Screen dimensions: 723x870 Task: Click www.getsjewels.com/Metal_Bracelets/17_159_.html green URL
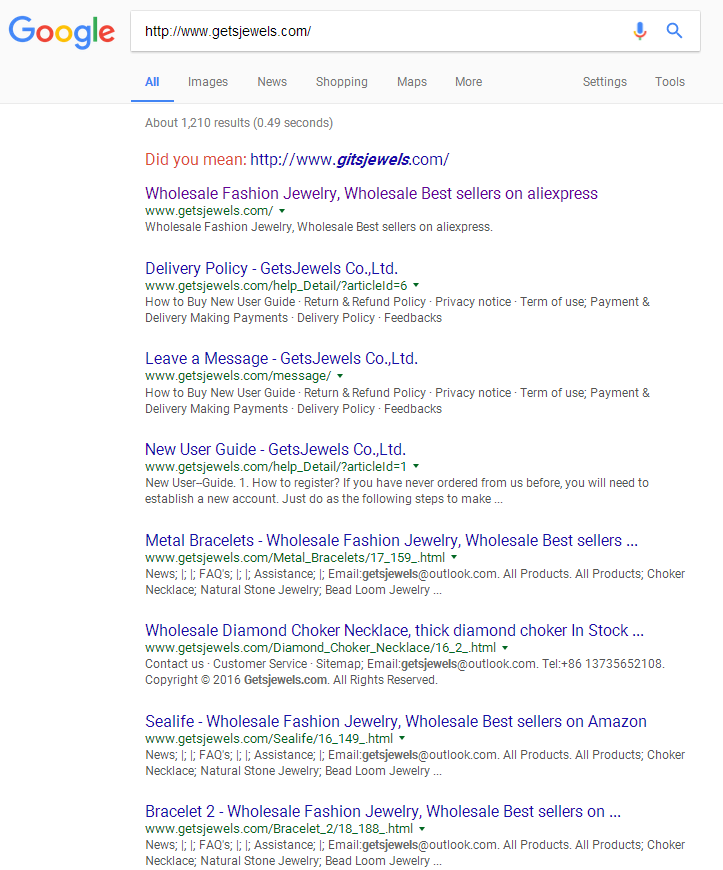click(295, 558)
